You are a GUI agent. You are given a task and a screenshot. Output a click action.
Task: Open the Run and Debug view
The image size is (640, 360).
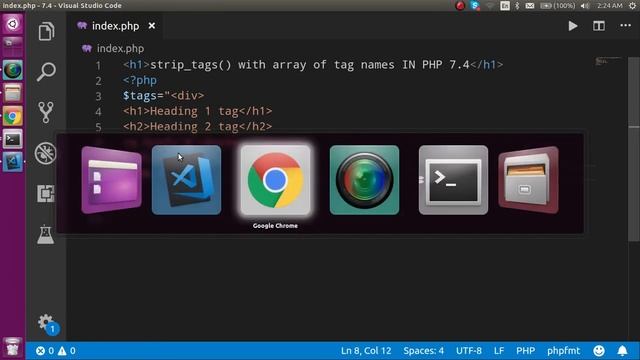click(46, 153)
